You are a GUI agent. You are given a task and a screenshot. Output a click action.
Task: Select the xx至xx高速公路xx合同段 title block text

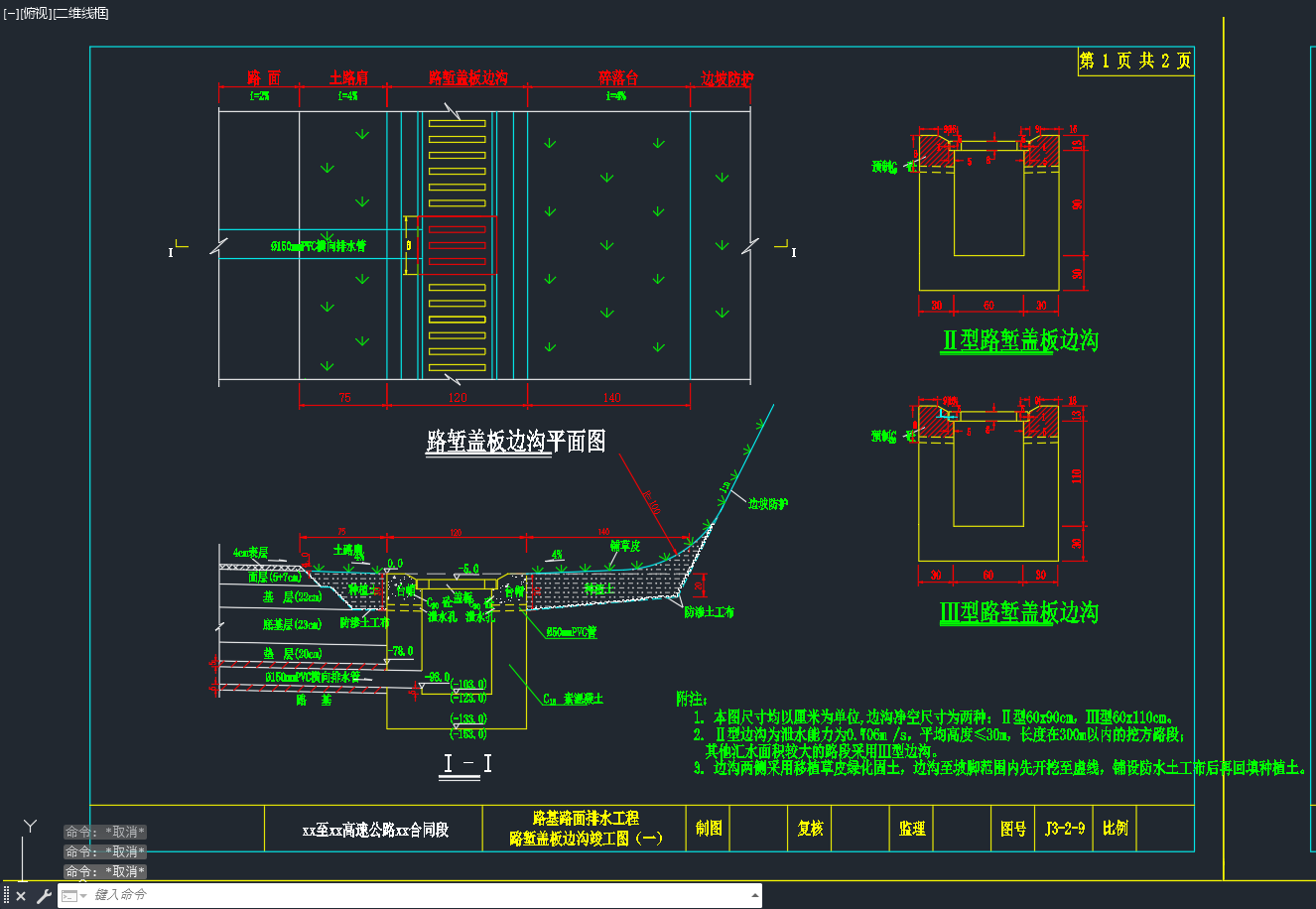tap(375, 830)
